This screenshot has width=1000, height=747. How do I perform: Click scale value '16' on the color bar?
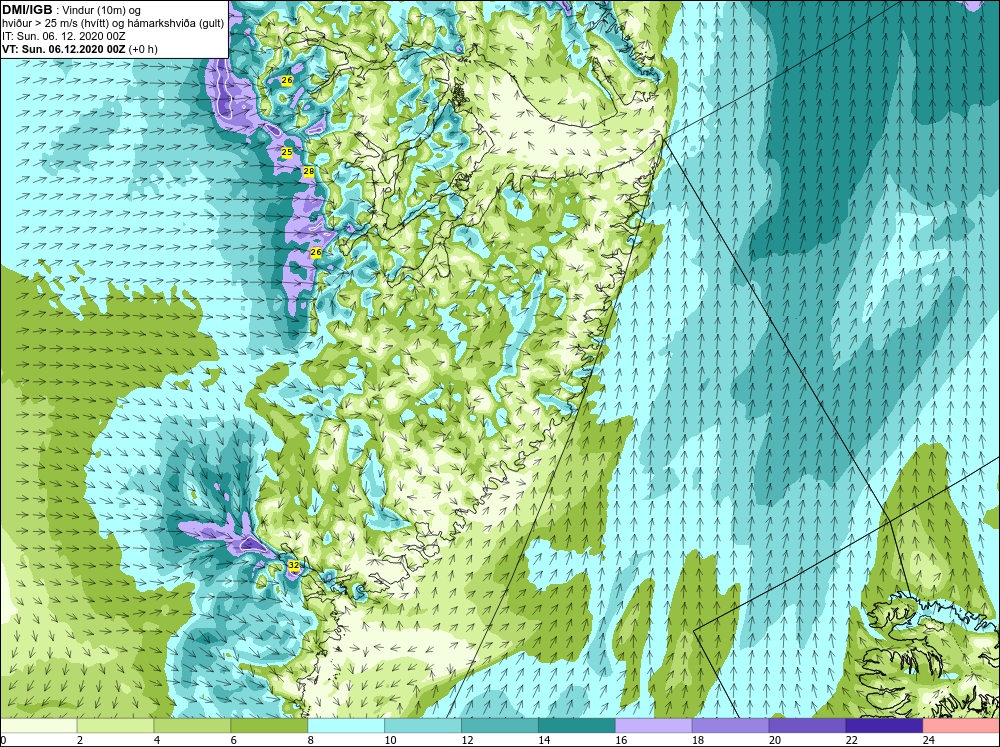click(621, 740)
